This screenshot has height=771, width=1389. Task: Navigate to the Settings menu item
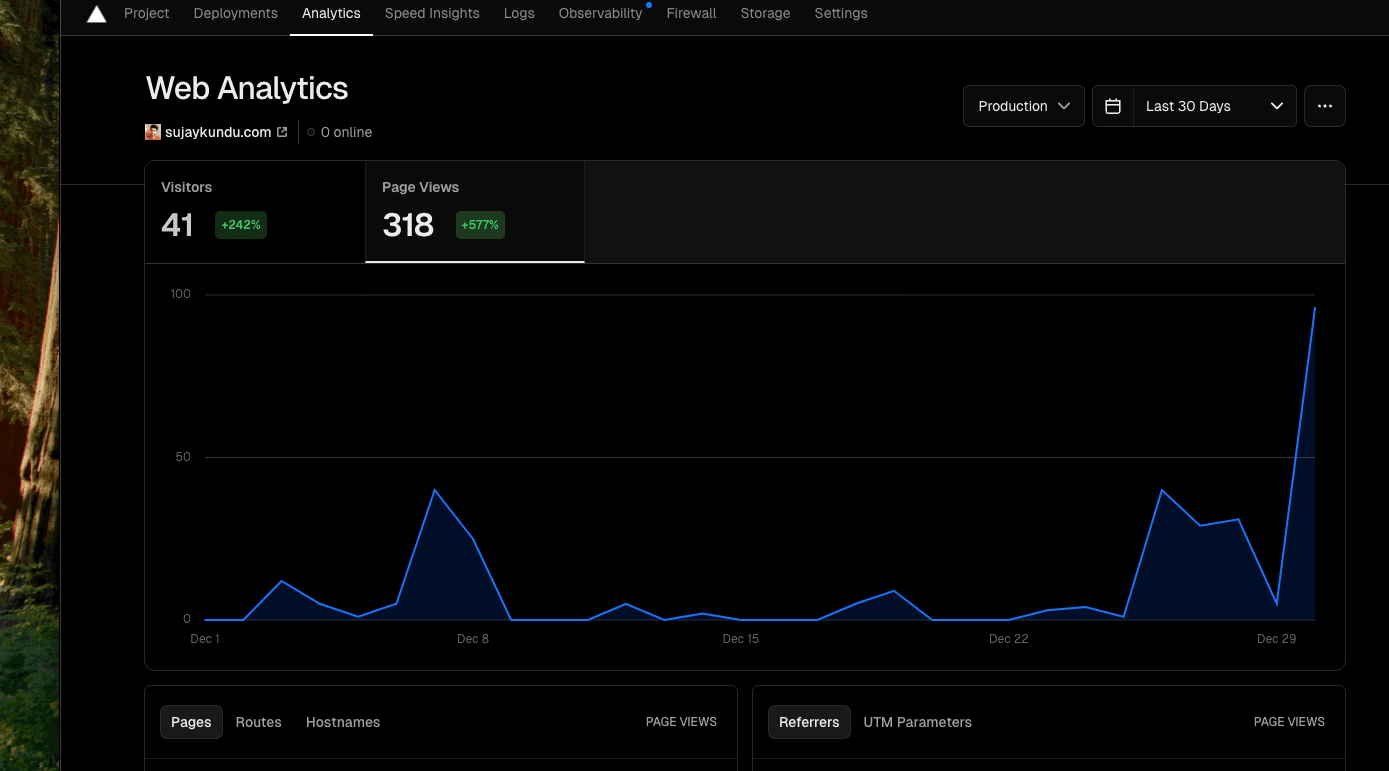[x=840, y=13]
